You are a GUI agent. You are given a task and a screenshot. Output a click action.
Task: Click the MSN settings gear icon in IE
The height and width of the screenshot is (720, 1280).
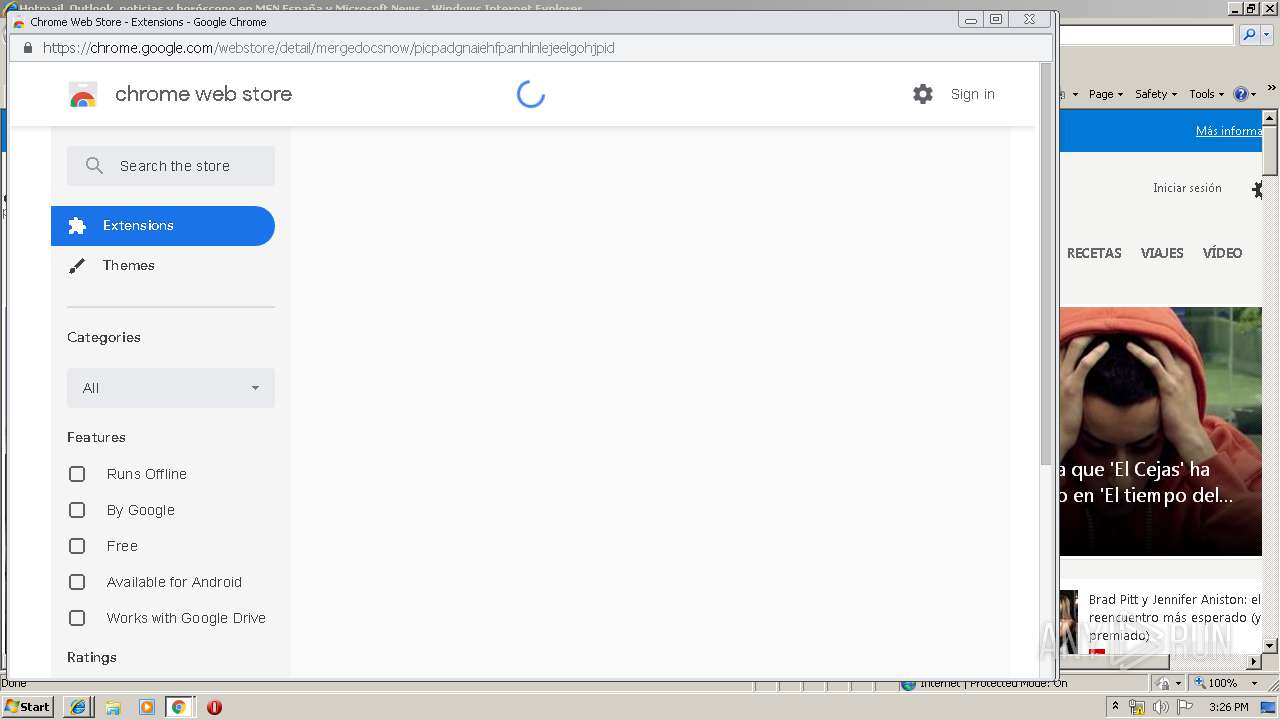pos(1258,189)
